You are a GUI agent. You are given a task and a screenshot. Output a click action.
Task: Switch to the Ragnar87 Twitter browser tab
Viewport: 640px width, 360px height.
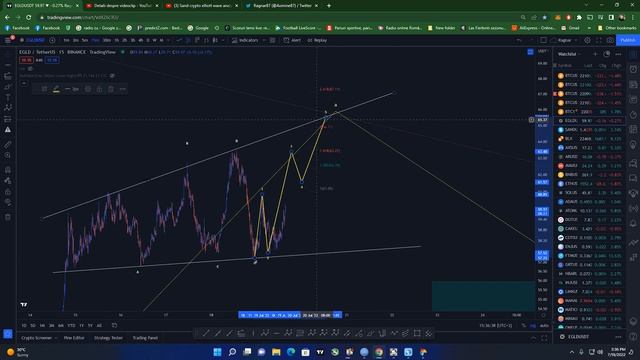[x=282, y=6]
